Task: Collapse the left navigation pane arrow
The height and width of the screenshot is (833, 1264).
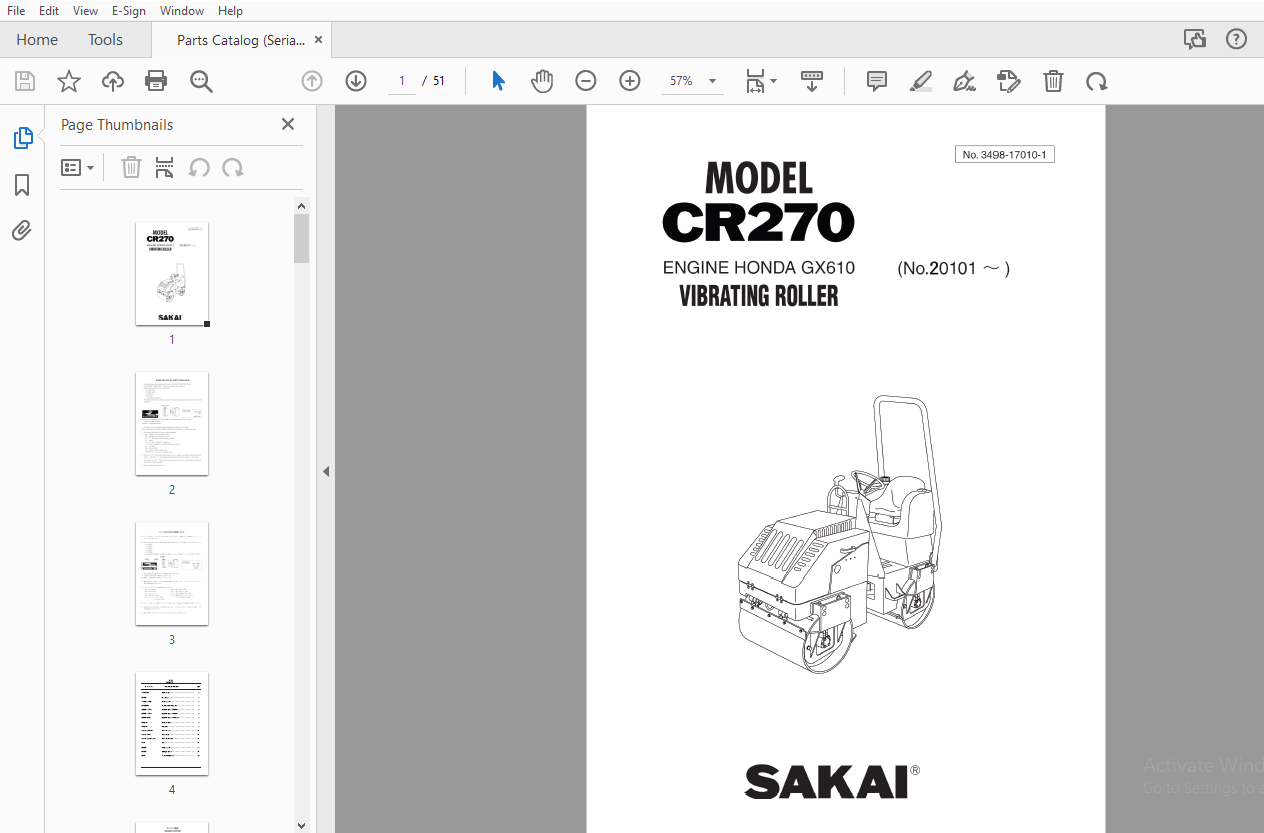Action: click(325, 471)
